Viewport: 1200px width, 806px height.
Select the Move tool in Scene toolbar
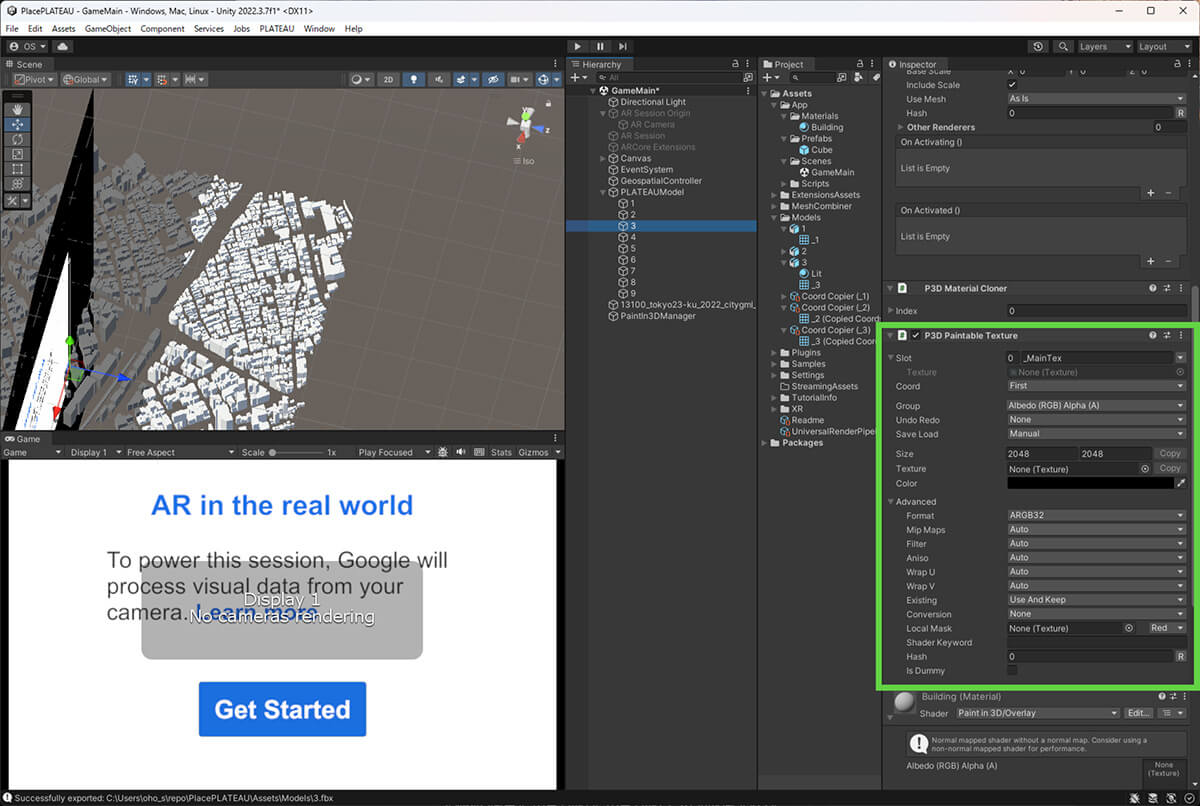point(17,125)
